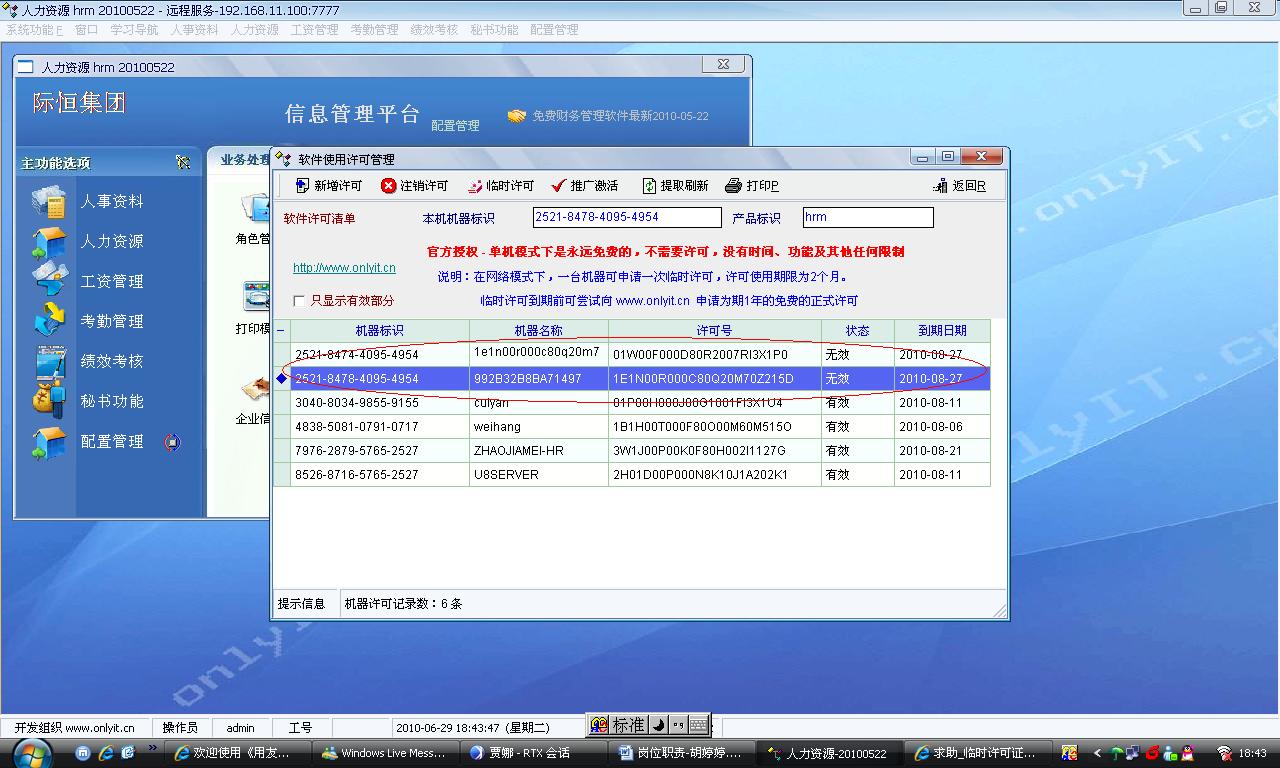Enable the 只显示有效部分 checkbox
1280x768 pixels.
click(299, 301)
